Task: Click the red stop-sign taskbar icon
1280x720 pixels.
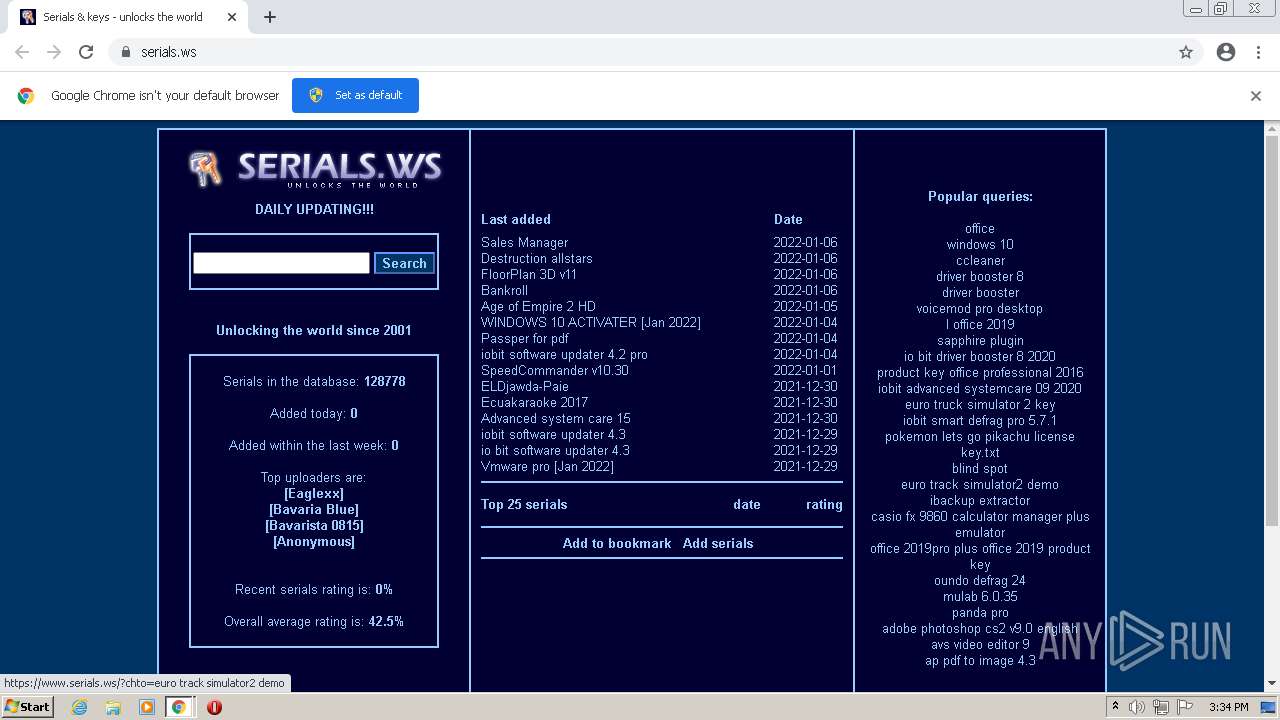Action: pyautogui.click(x=214, y=707)
